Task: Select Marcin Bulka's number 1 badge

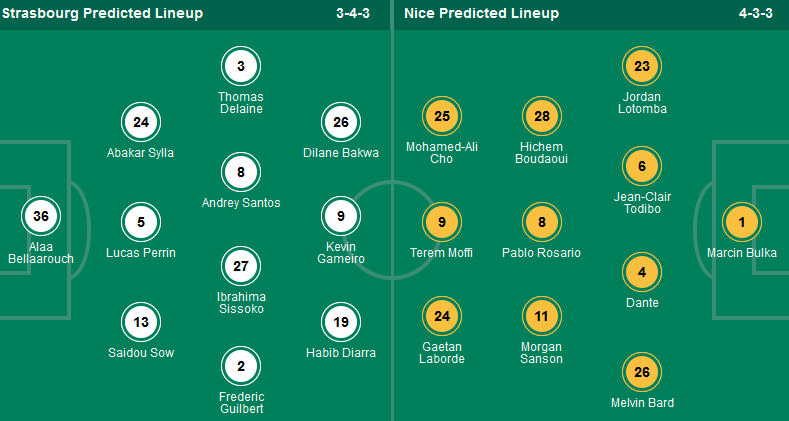Action: (741, 222)
